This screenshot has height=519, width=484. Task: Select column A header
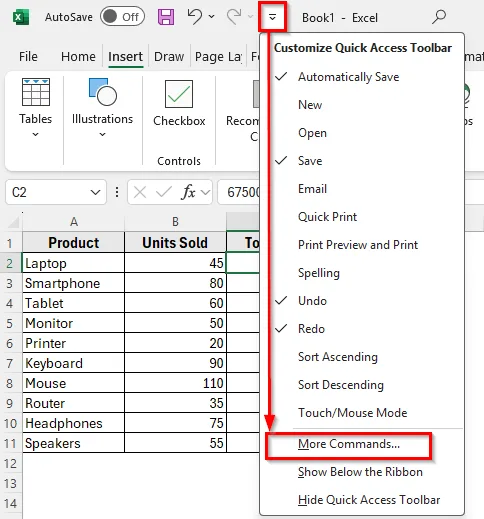pyautogui.click(x=74, y=222)
